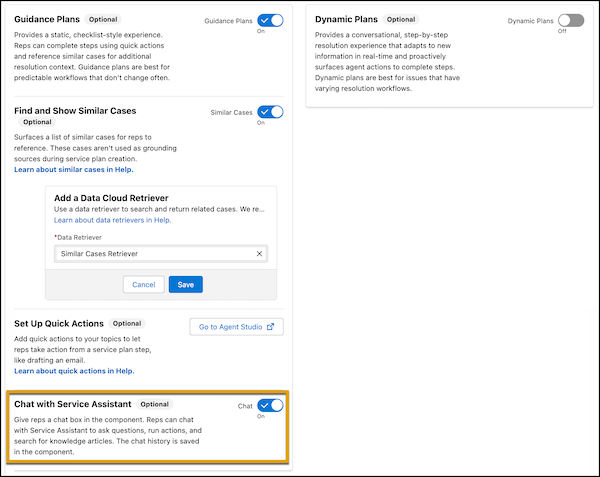Click the 'Provides a static, checklist-style experience' description
The height and width of the screenshot is (477, 600).
(x=92, y=56)
